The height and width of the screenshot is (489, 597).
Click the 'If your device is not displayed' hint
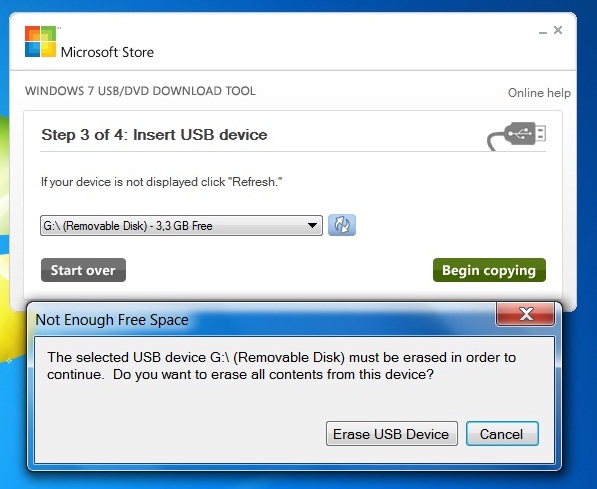161,182
